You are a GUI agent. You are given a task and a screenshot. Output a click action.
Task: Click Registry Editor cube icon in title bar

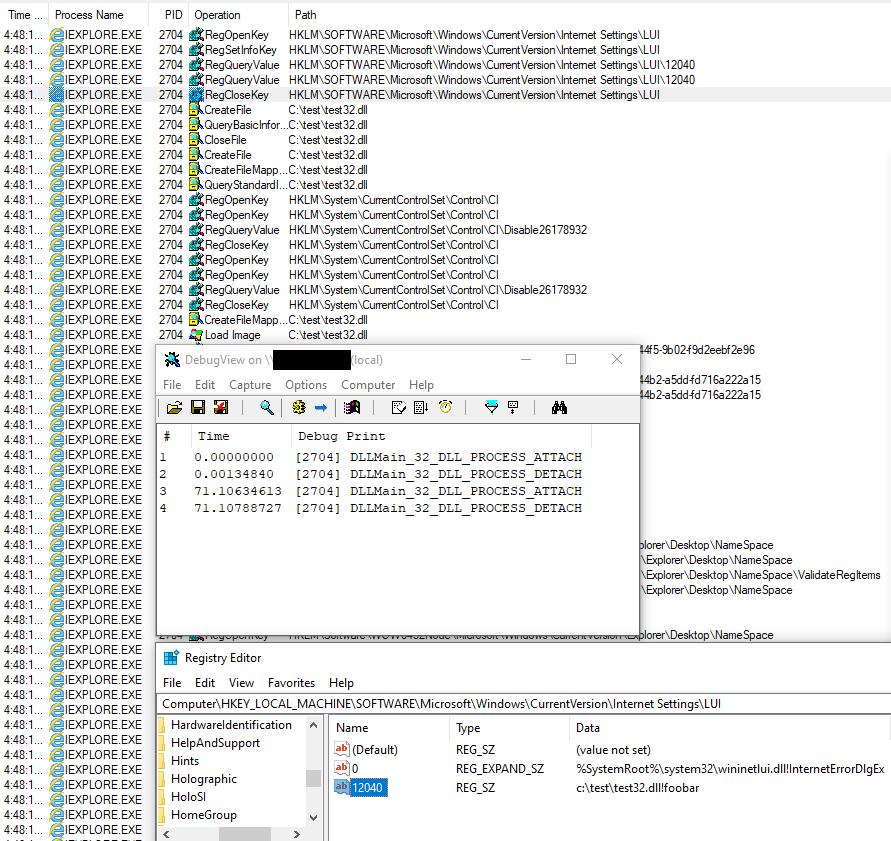click(171, 658)
